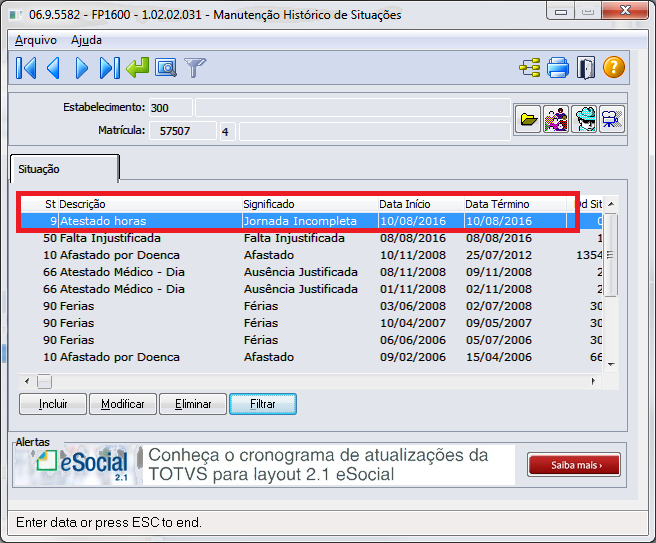Select Ferias row starting 03/06/2008

coord(312,306)
